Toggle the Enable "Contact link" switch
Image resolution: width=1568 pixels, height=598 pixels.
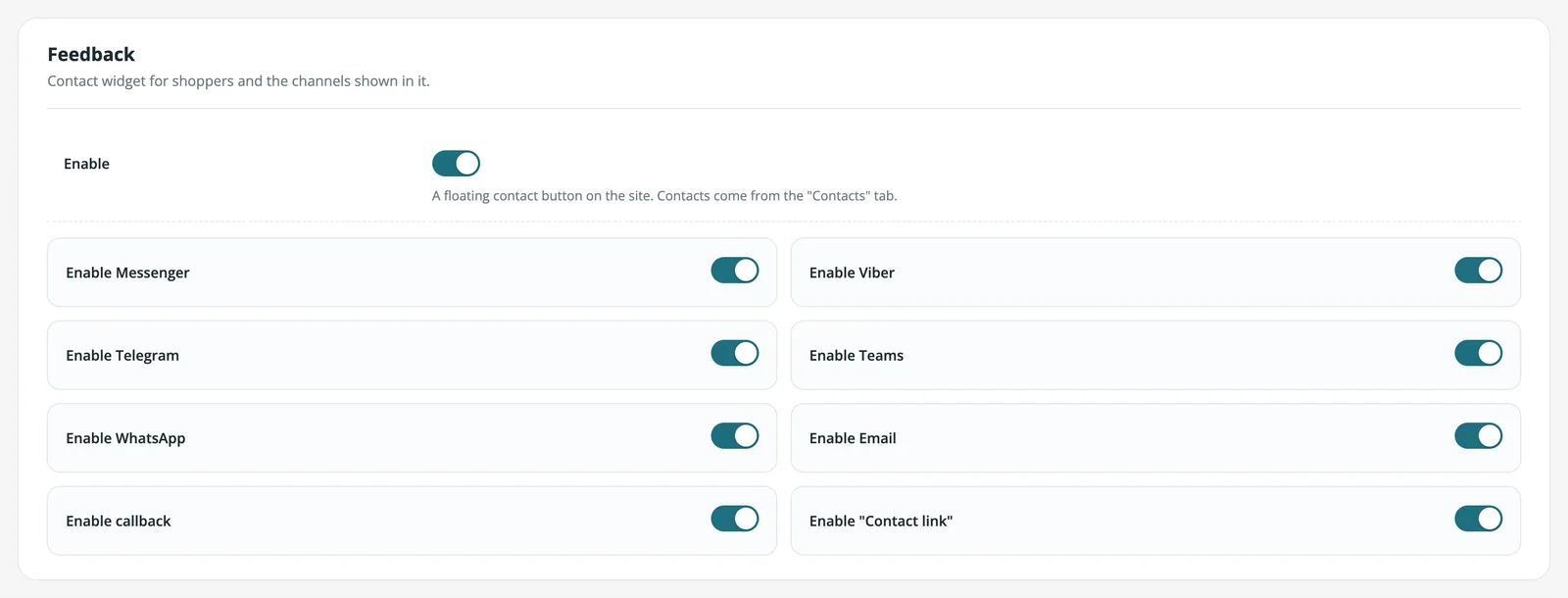(x=1479, y=519)
